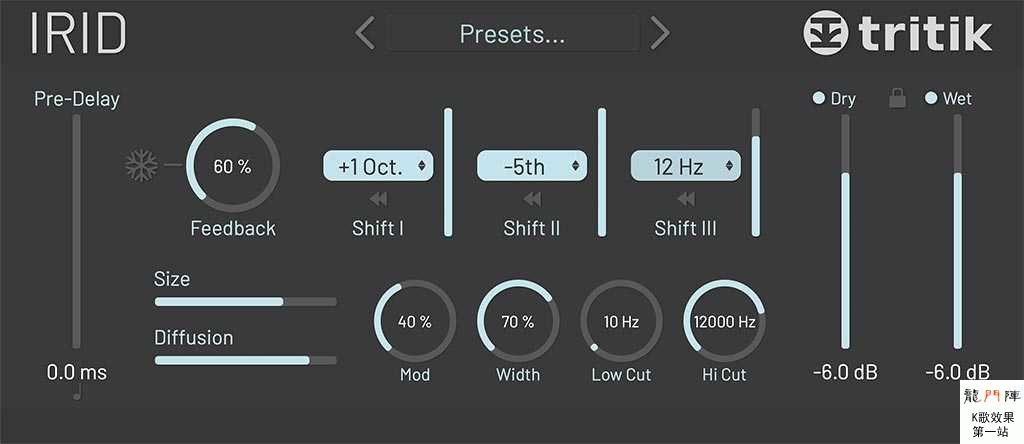Click the Shift I reverse arrows icon
Screen dimensions: 1024x444
pos(377,198)
